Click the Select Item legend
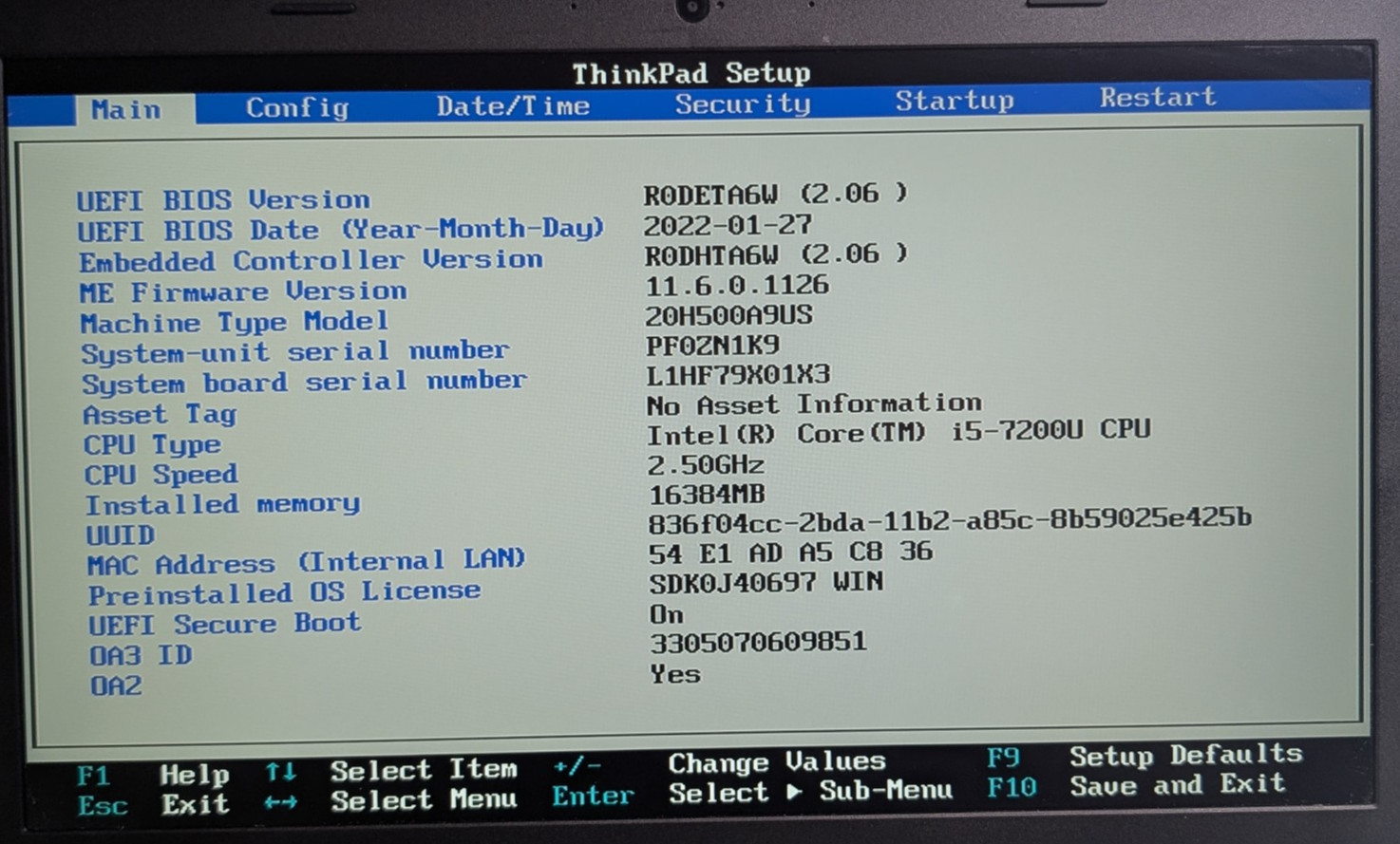Image resolution: width=1400 pixels, height=844 pixels. coord(424,770)
